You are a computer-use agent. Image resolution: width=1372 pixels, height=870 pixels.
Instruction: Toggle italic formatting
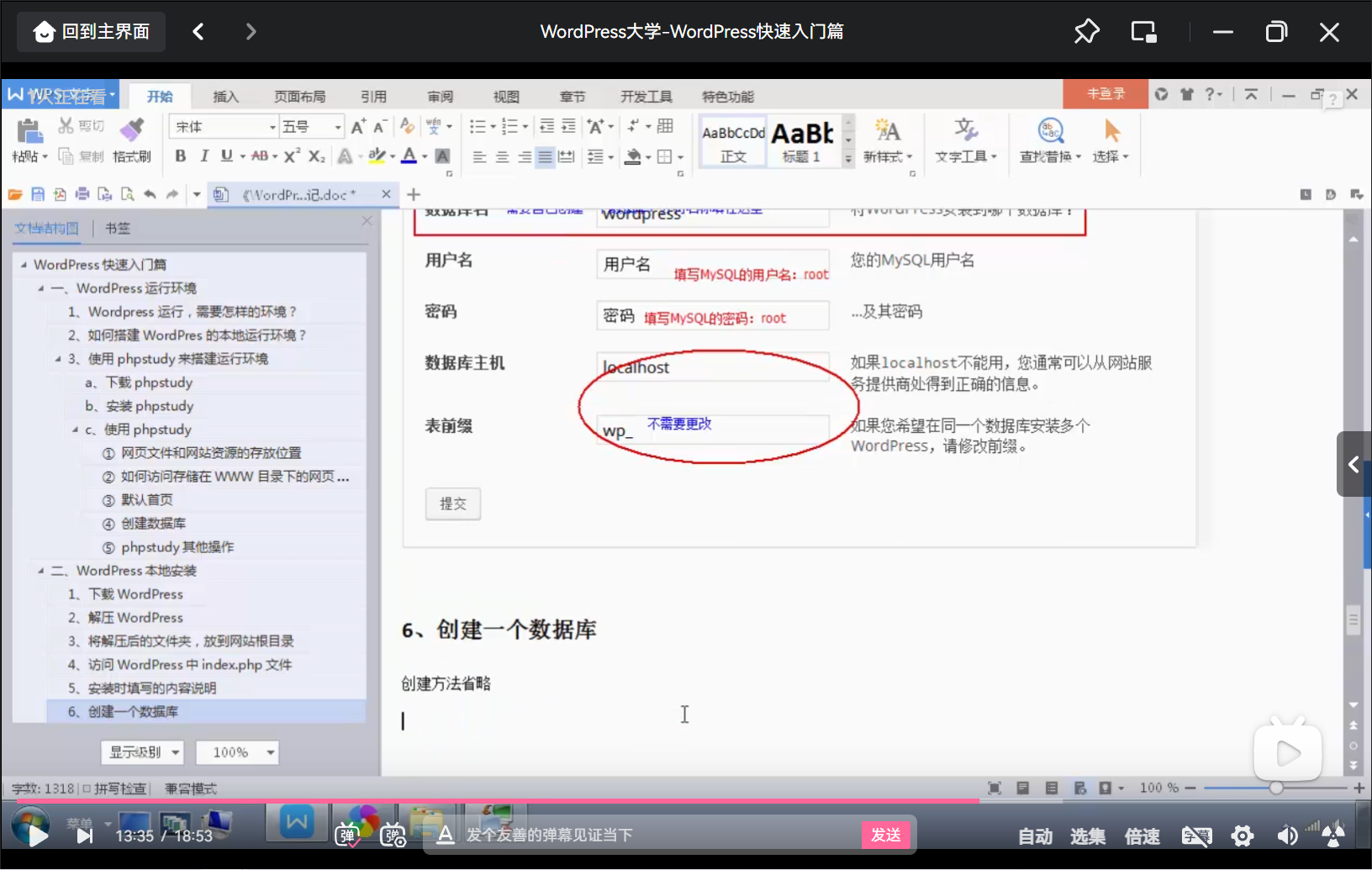(x=203, y=156)
